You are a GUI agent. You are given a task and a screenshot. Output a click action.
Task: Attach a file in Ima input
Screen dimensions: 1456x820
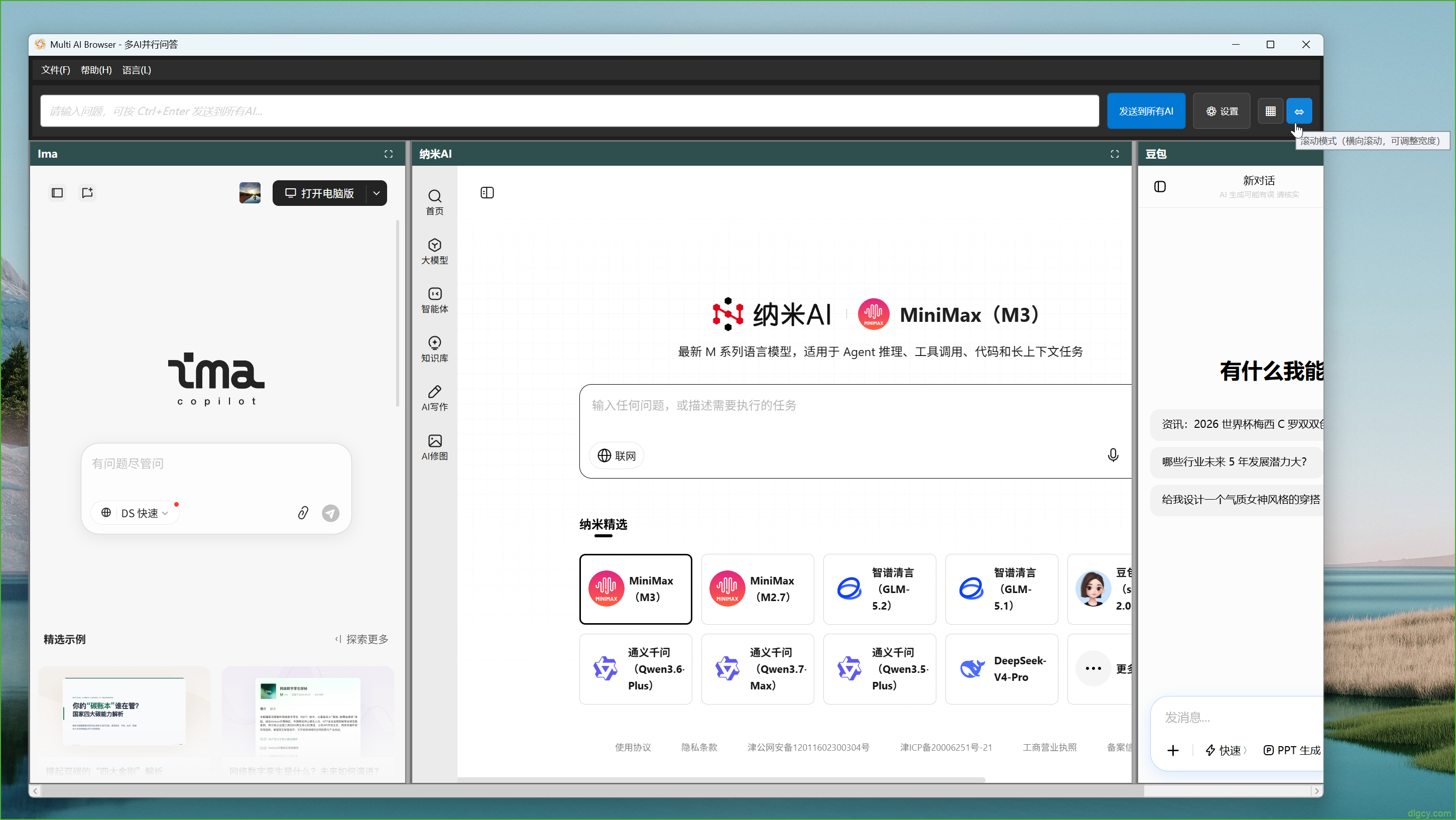coord(303,513)
